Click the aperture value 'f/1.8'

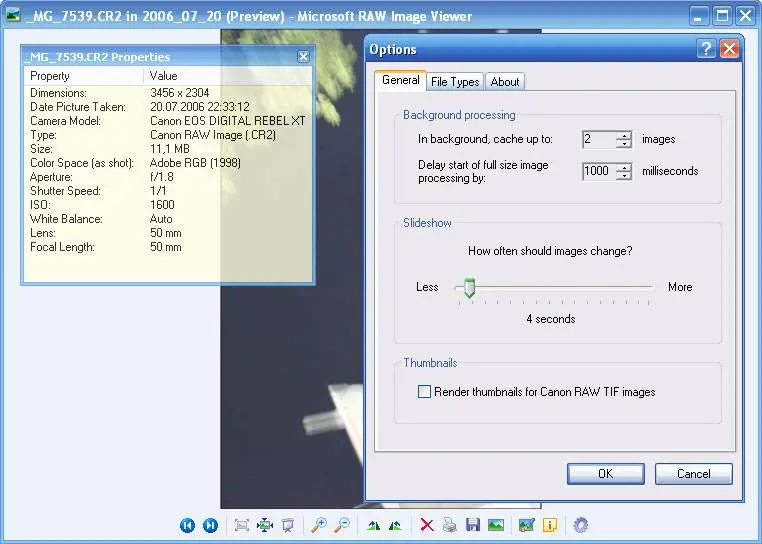pos(162,177)
